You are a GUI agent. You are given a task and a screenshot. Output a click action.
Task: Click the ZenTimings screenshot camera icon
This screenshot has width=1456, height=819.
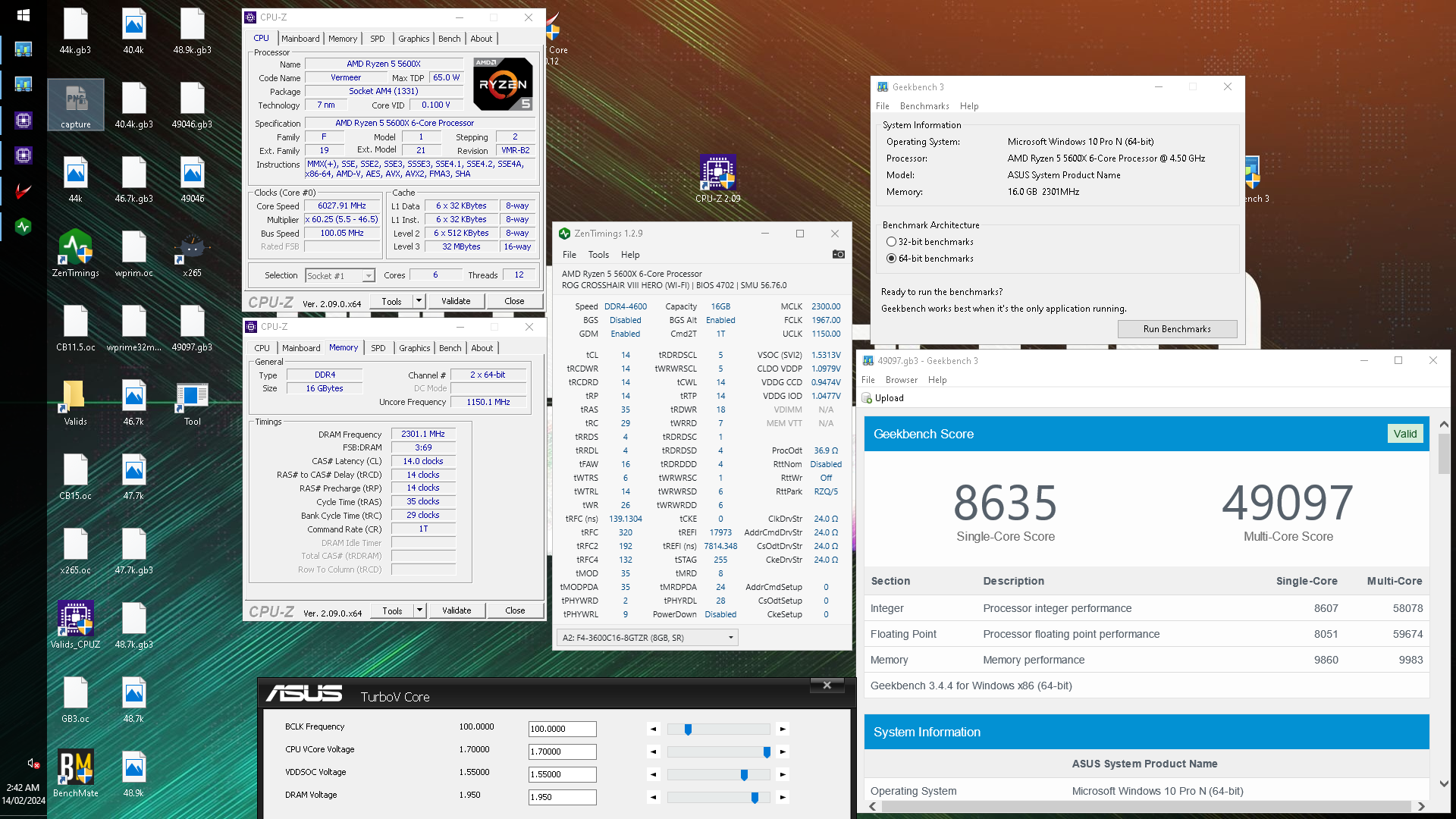(x=838, y=255)
